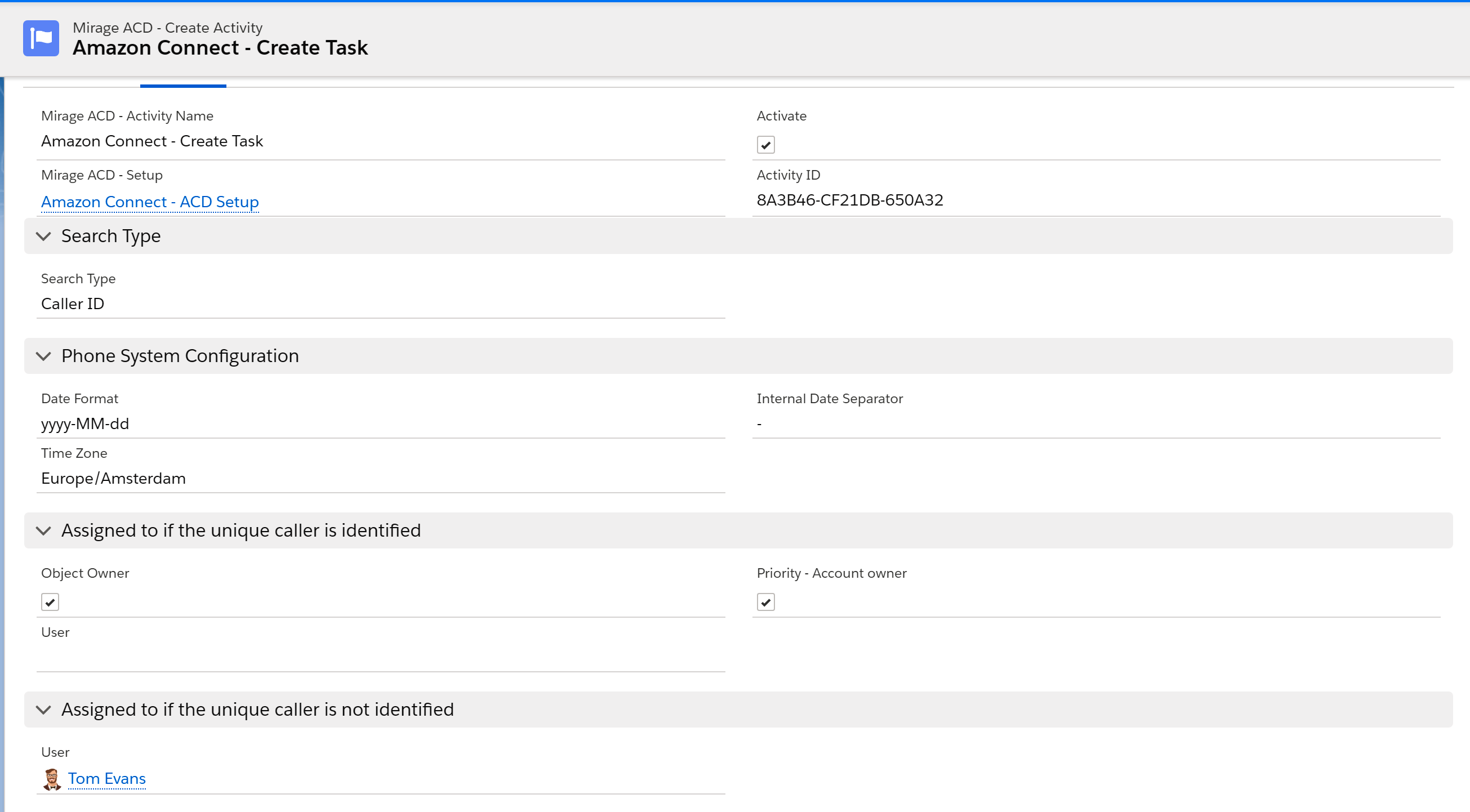Select Activity ID value 8A3B46-CF21DB-650A32
The width and height of the screenshot is (1470, 812).
pos(850,200)
